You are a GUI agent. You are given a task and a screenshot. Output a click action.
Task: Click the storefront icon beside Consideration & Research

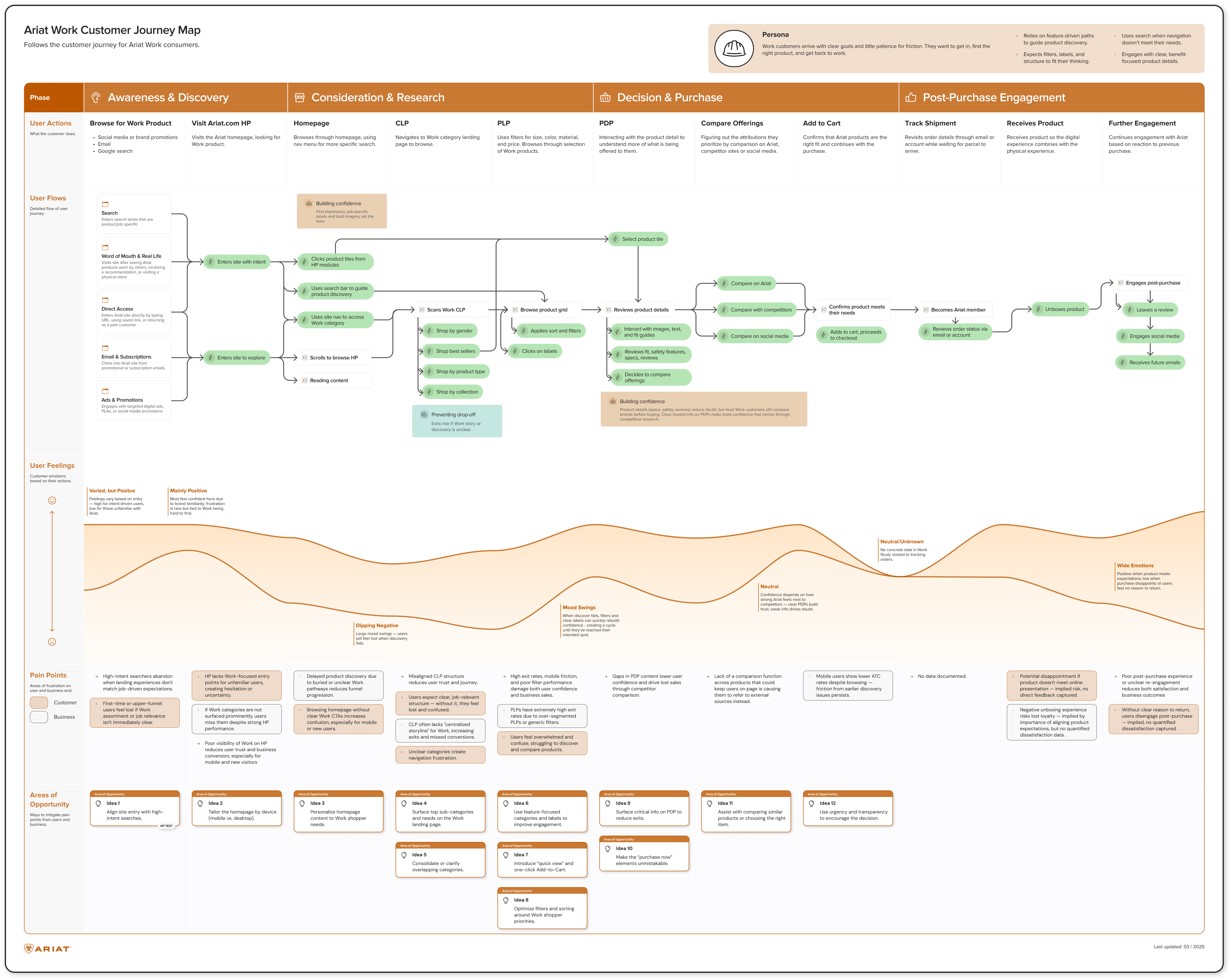pyautogui.click(x=299, y=98)
